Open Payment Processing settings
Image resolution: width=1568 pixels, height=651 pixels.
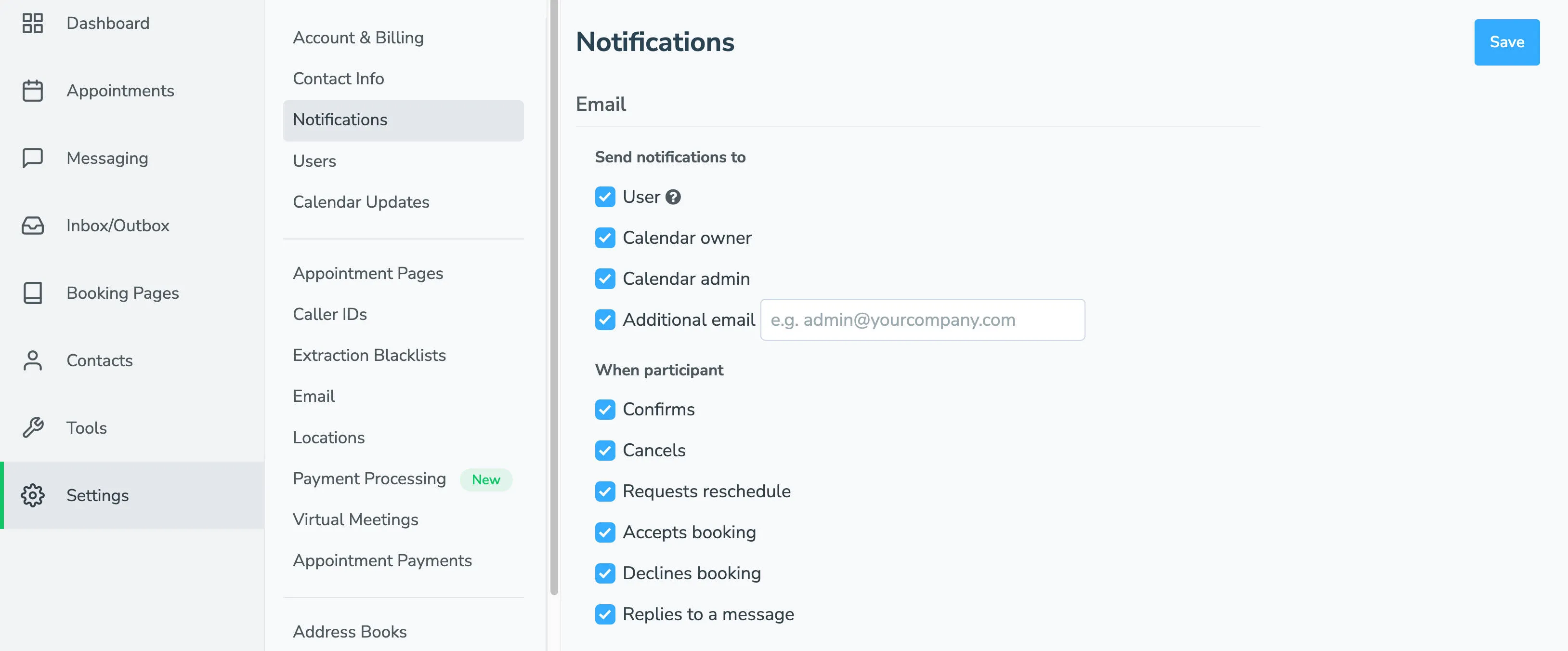coord(369,478)
